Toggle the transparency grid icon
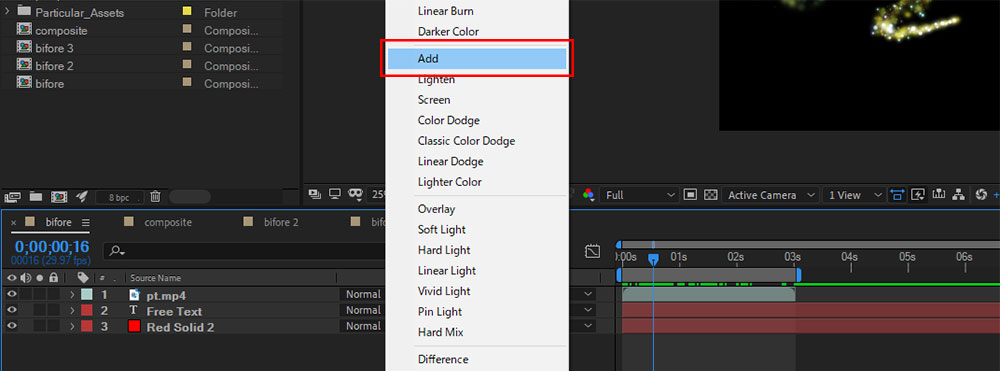Image resolution: width=1000 pixels, height=371 pixels. pos(710,195)
